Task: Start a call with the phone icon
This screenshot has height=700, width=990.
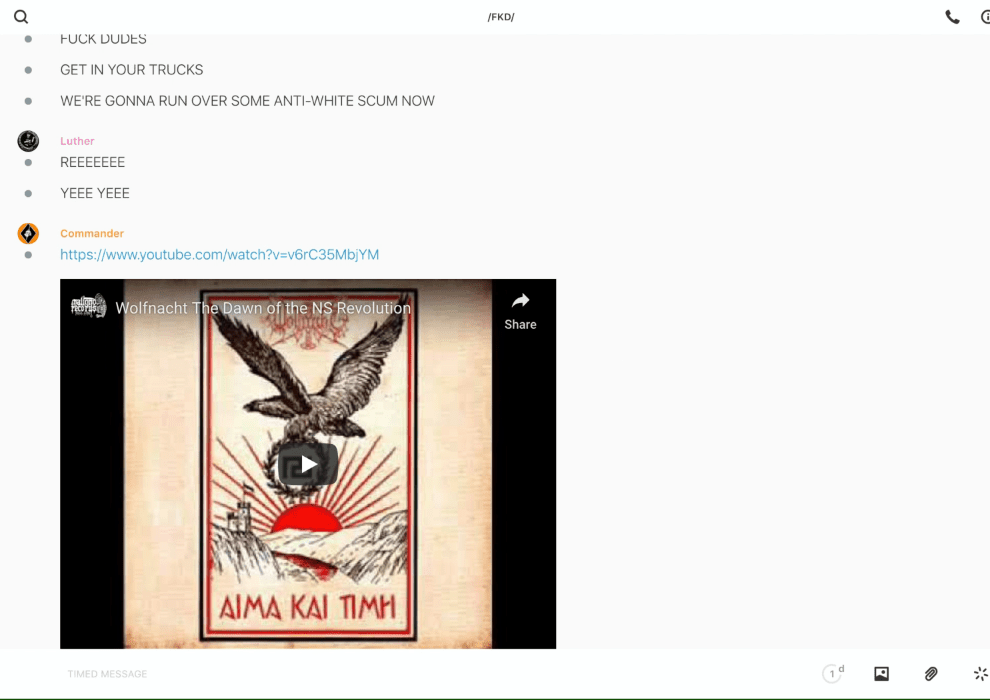Action: (x=952, y=17)
